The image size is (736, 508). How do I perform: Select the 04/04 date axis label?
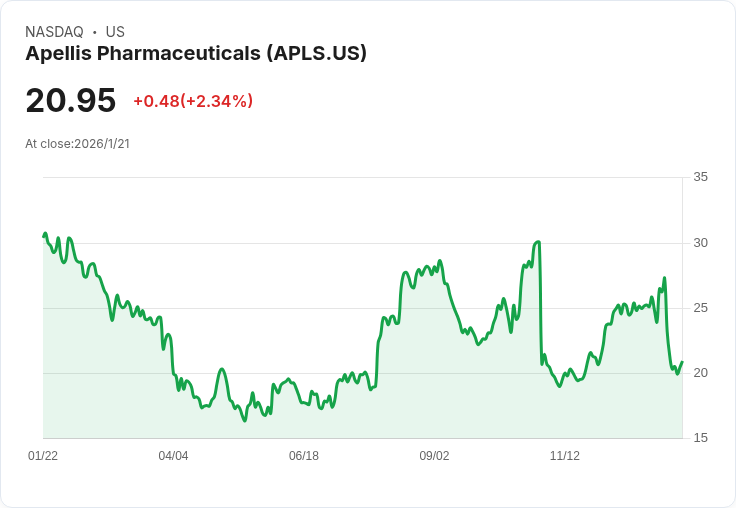click(173, 456)
